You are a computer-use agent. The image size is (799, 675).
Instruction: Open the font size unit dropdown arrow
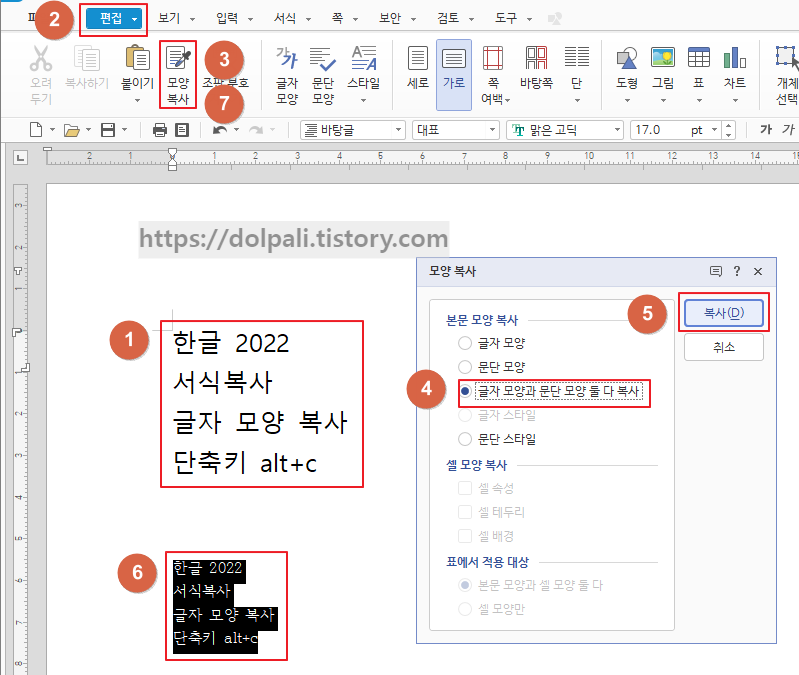[x=714, y=130]
